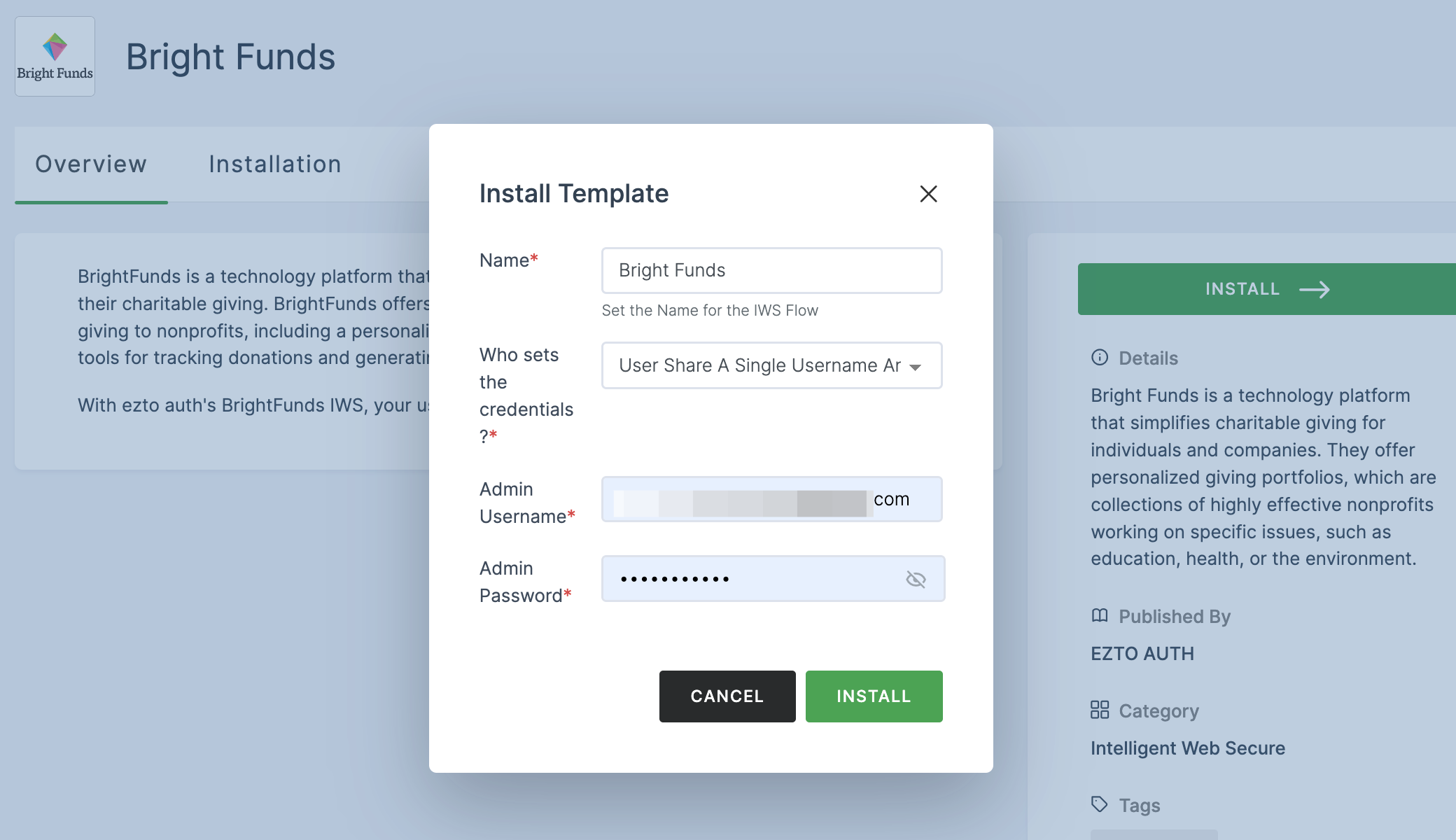Screen dimensions: 1456x840
Task: Switch to the Installation tab
Action: point(275,162)
